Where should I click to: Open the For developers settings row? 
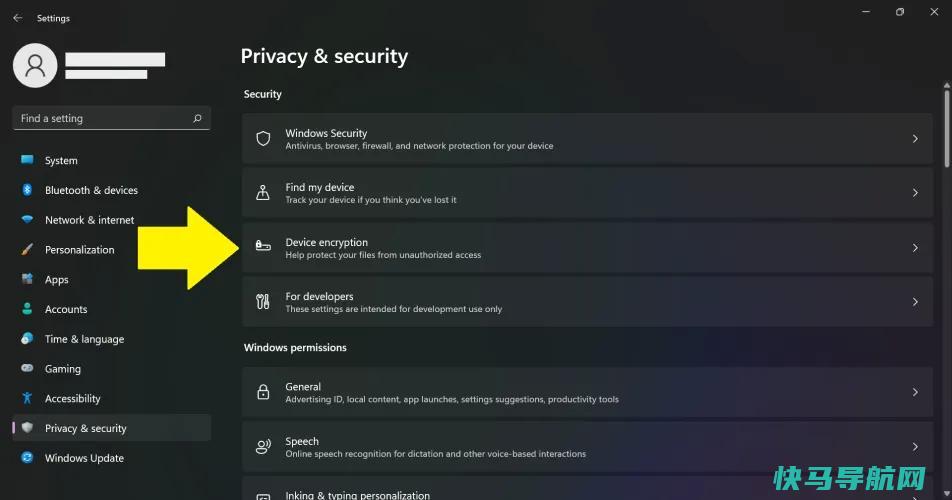click(x=587, y=302)
